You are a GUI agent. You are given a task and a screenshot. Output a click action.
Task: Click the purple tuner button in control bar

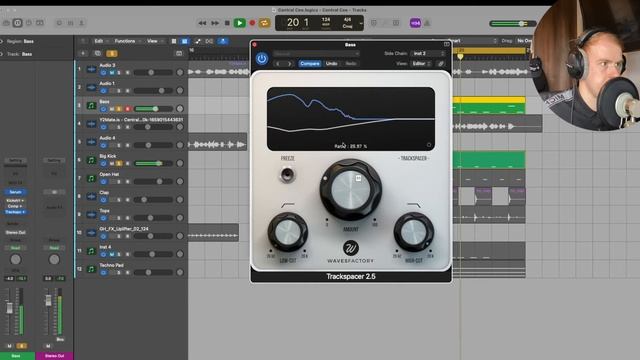coord(415,23)
